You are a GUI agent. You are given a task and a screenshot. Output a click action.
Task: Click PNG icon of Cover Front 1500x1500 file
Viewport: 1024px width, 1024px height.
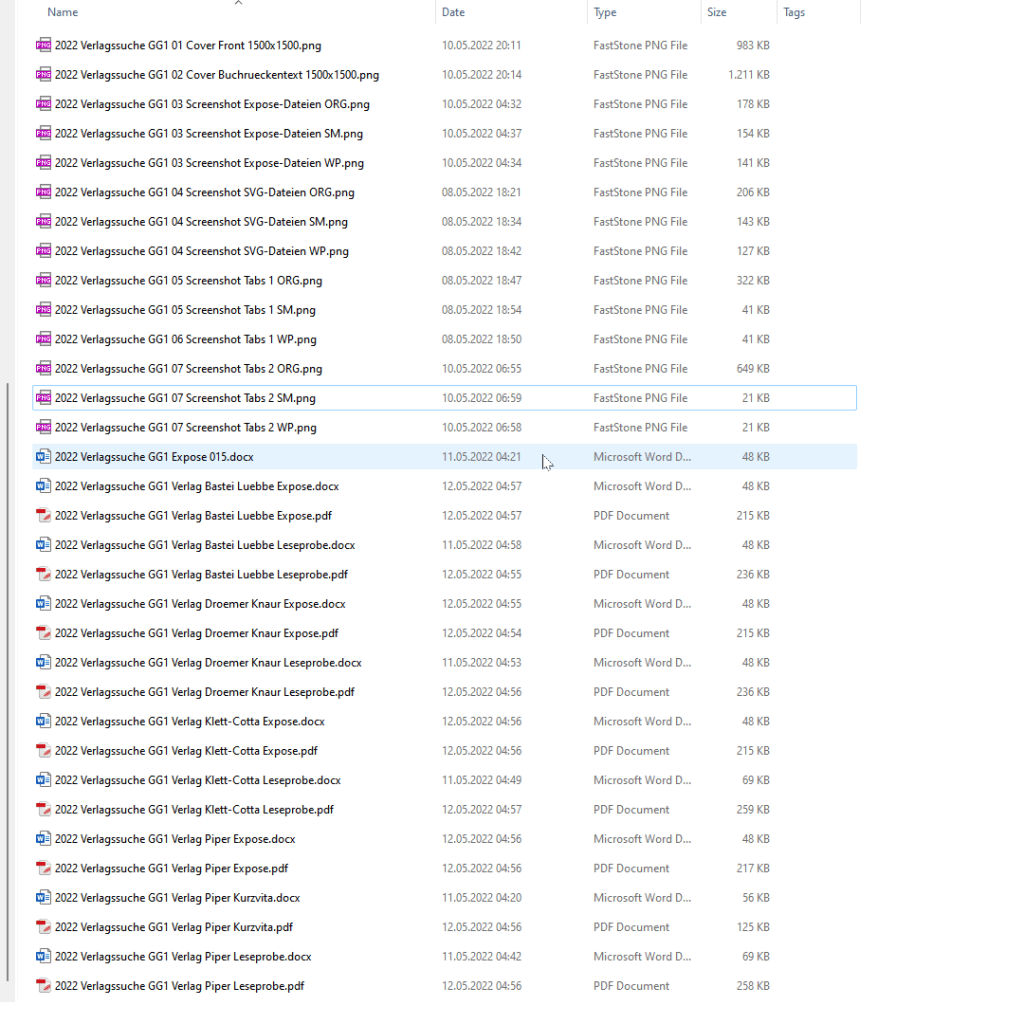tap(43, 45)
